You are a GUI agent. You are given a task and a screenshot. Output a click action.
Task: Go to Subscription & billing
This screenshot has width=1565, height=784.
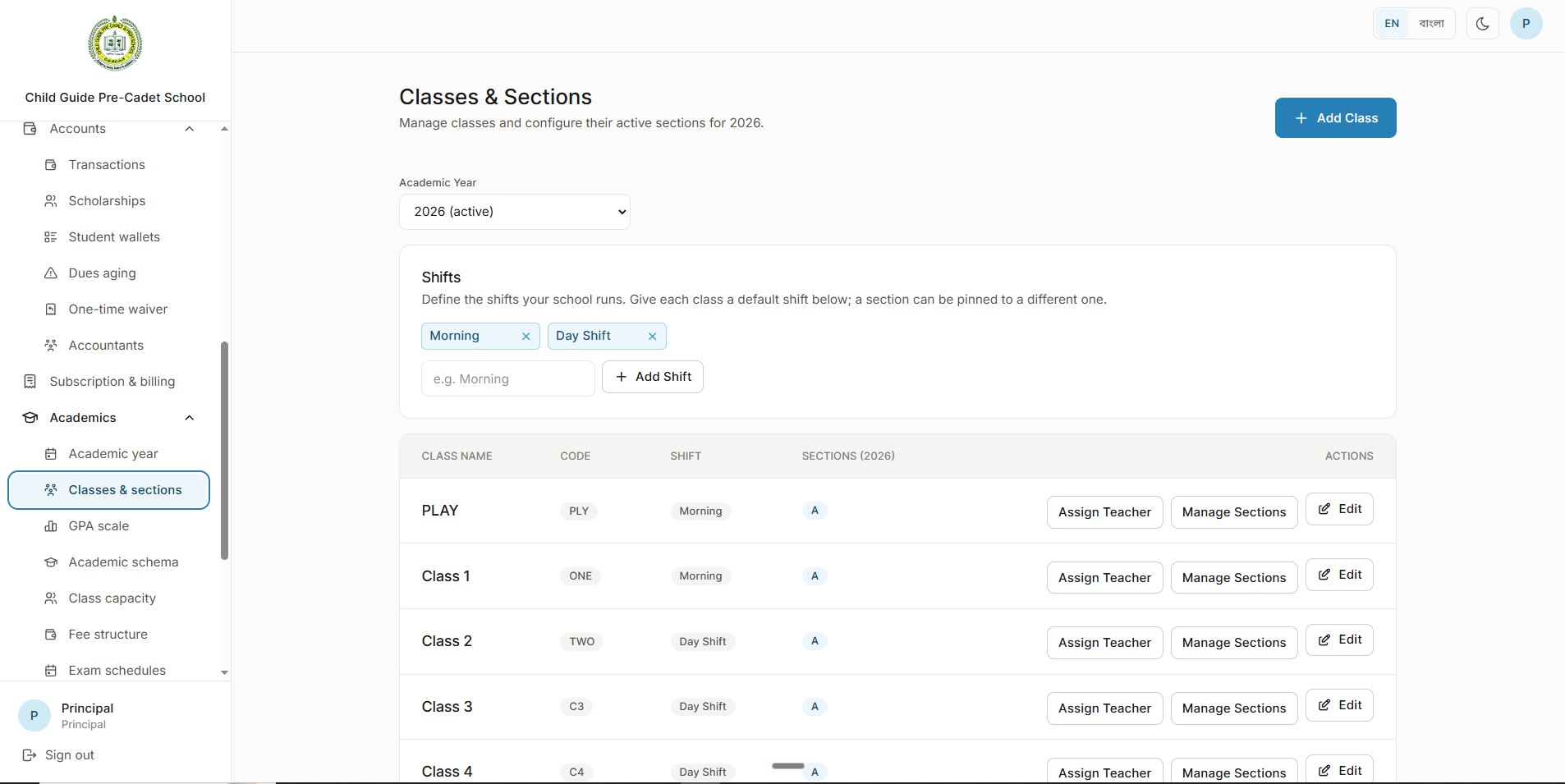click(x=109, y=382)
